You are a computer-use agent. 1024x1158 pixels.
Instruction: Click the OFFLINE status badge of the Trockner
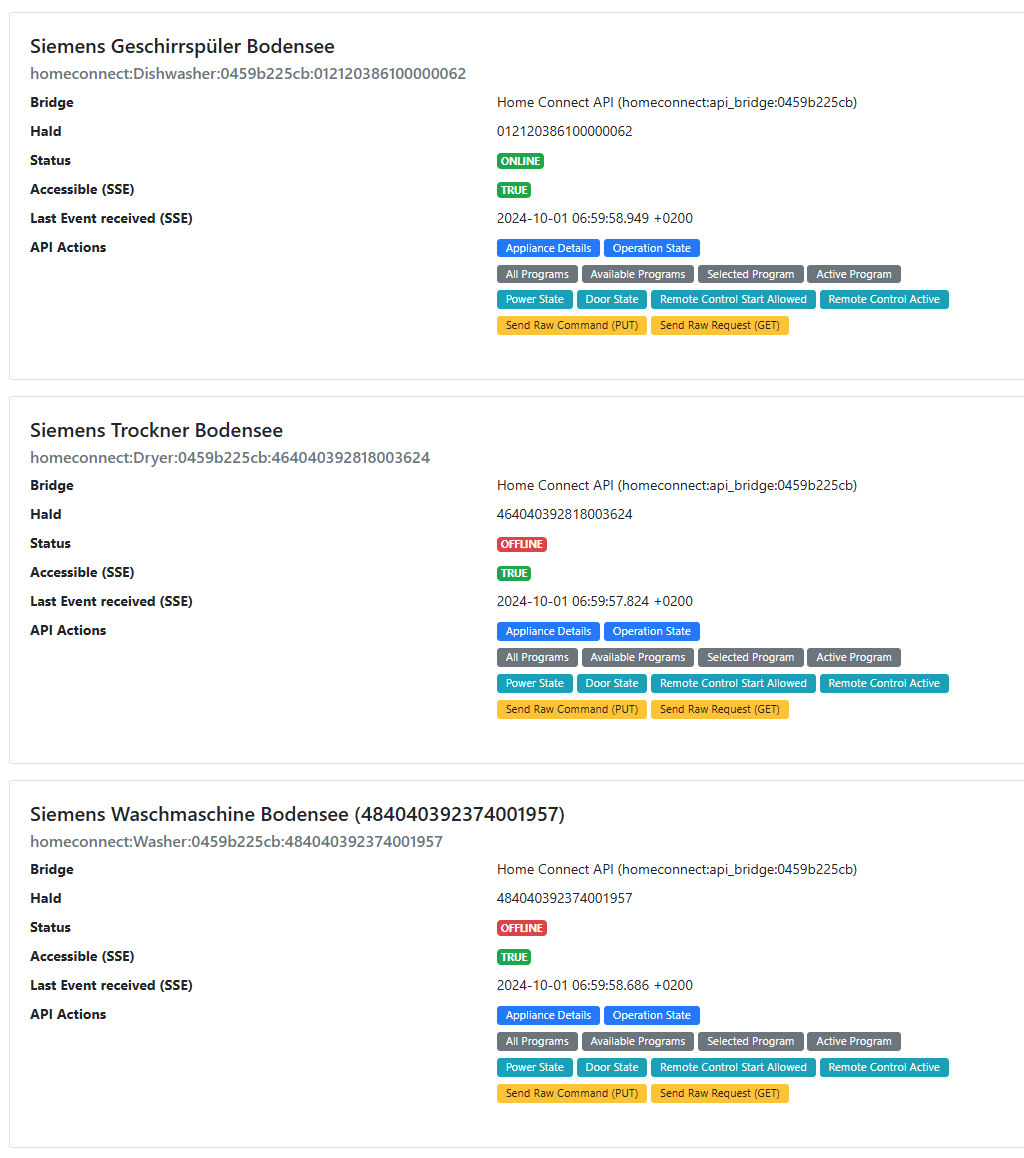tap(522, 544)
